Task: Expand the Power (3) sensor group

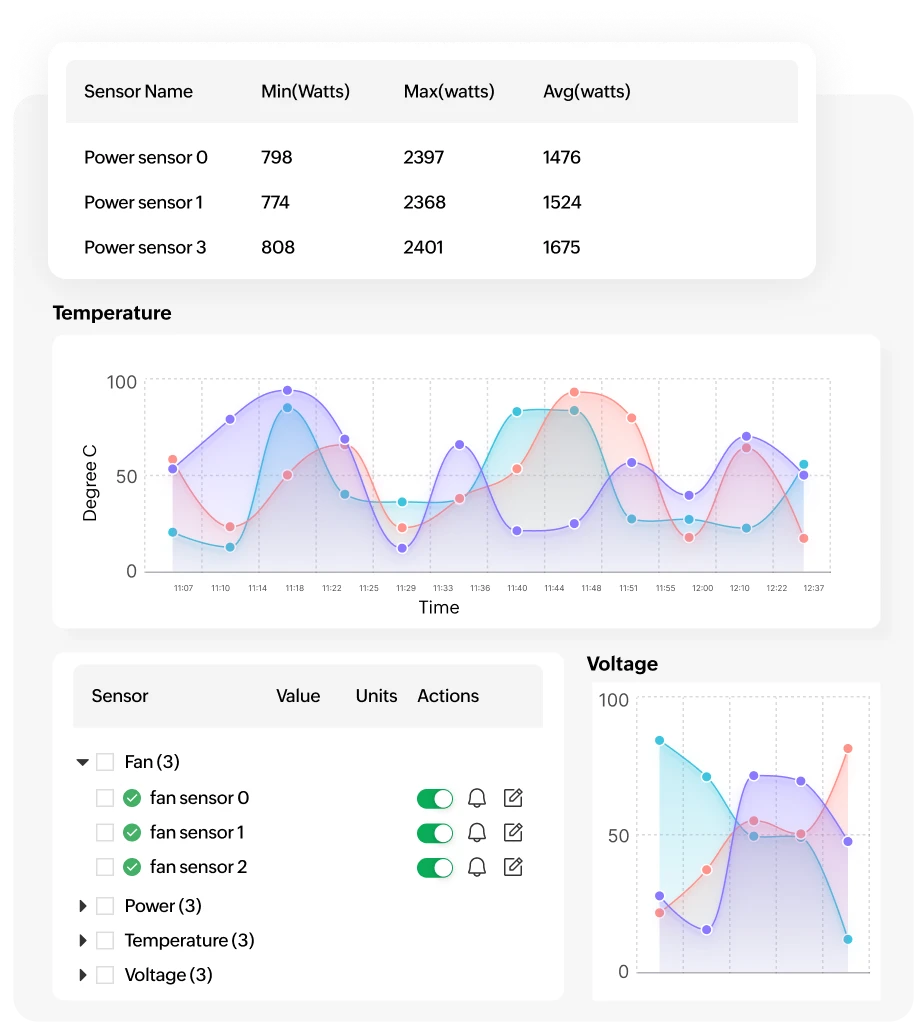Action: [x=84, y=906]
